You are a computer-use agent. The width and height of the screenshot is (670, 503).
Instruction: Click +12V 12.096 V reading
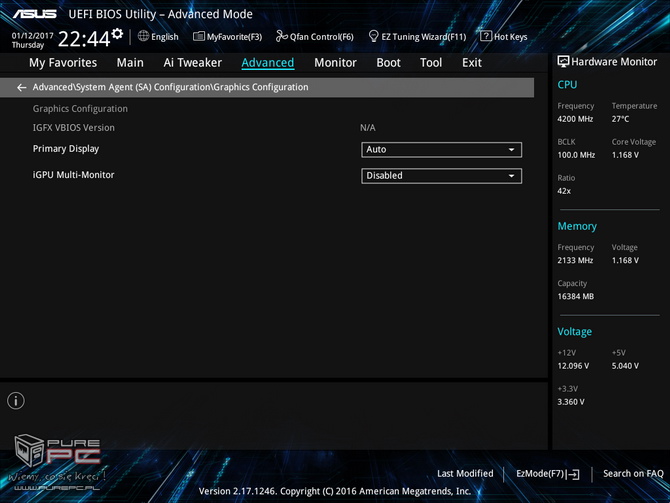tap(573, 366)
